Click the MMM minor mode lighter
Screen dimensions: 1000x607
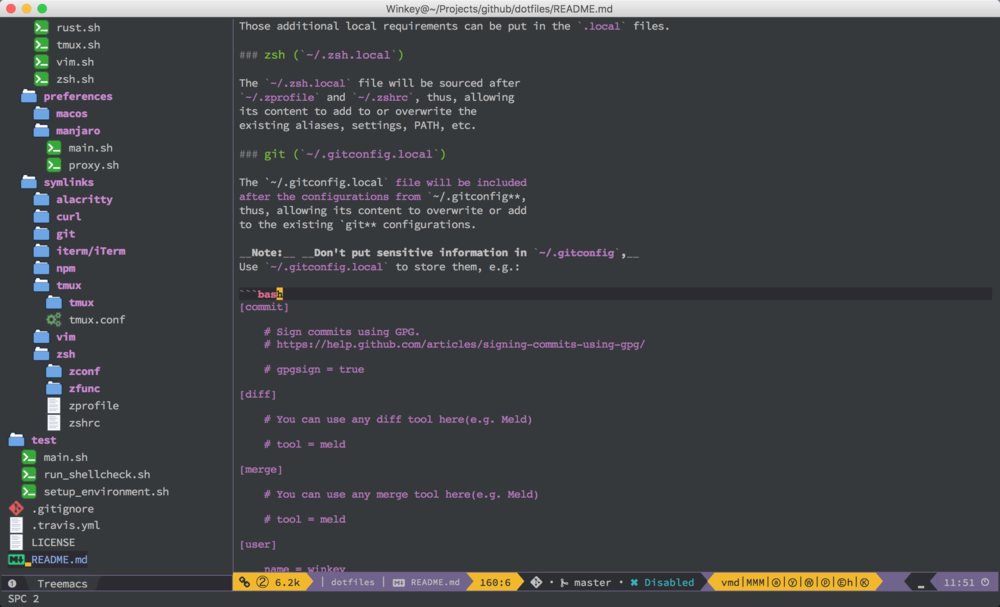[755, 582]
